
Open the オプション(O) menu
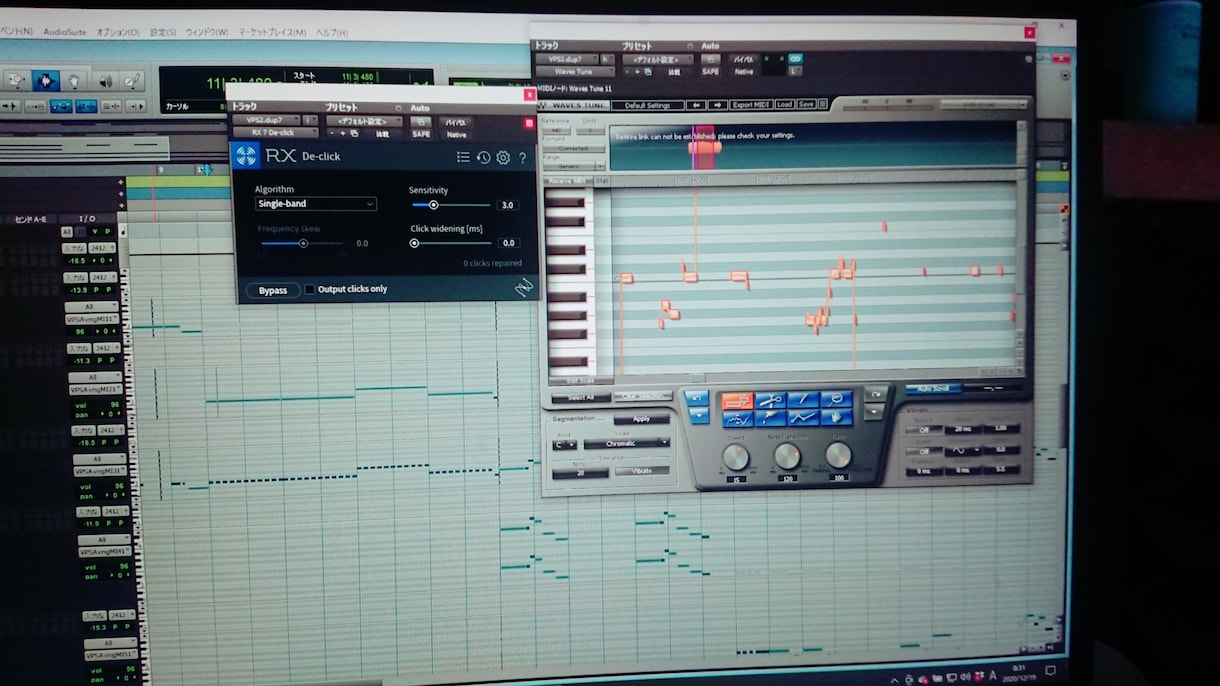pyautogui.click(x=118, y=32)
